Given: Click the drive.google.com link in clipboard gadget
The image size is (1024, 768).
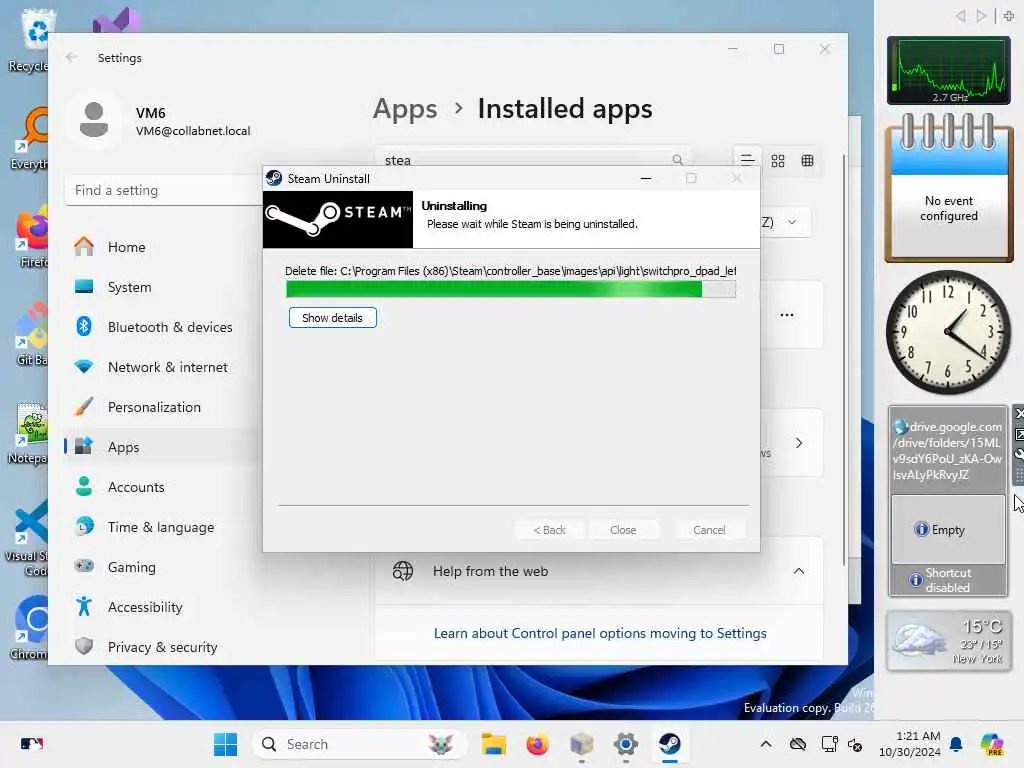Looking at the screenshot, I should [x=948, y=450].
